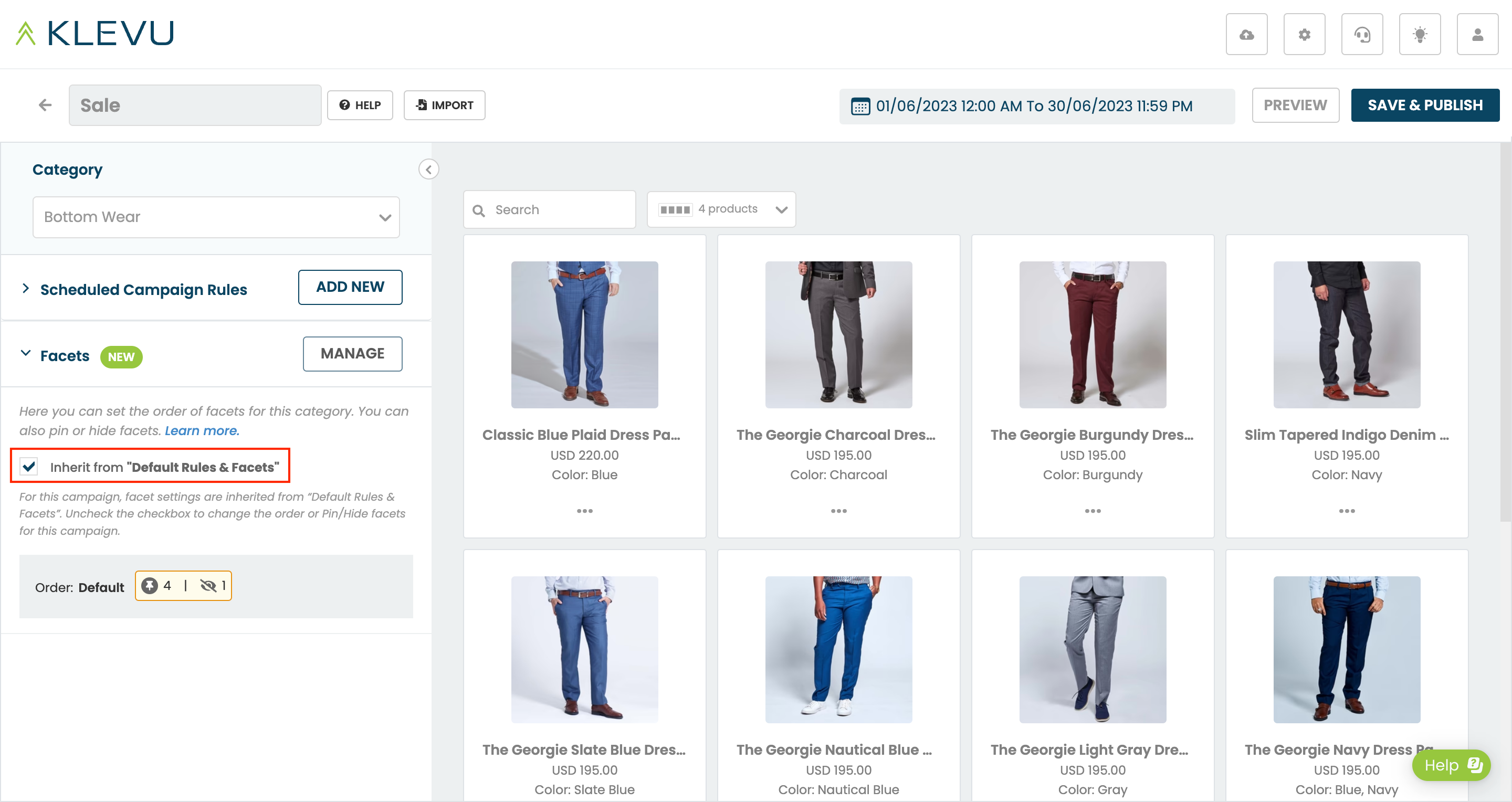Click the Order: Default label

79,587
